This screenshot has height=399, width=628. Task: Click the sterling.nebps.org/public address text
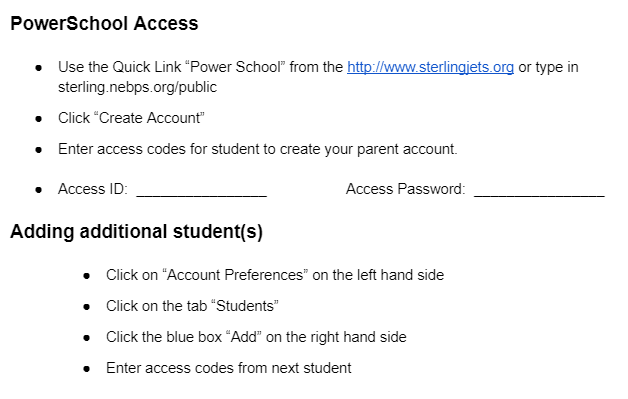point(137,87)
